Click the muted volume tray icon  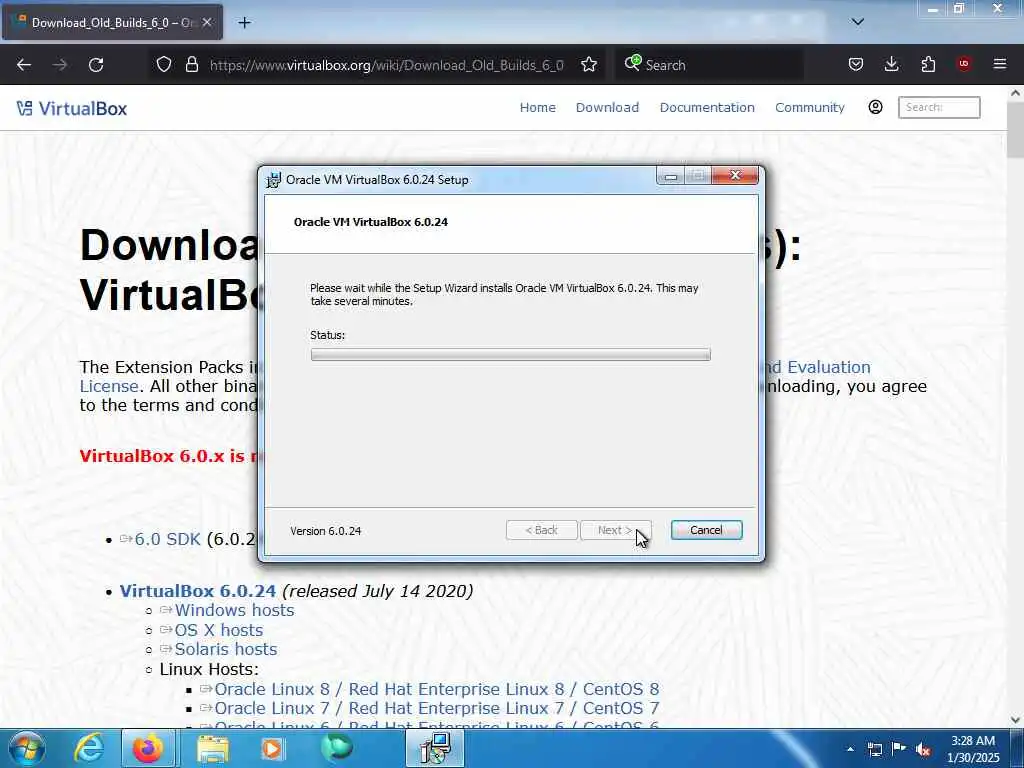coord(923,749)
